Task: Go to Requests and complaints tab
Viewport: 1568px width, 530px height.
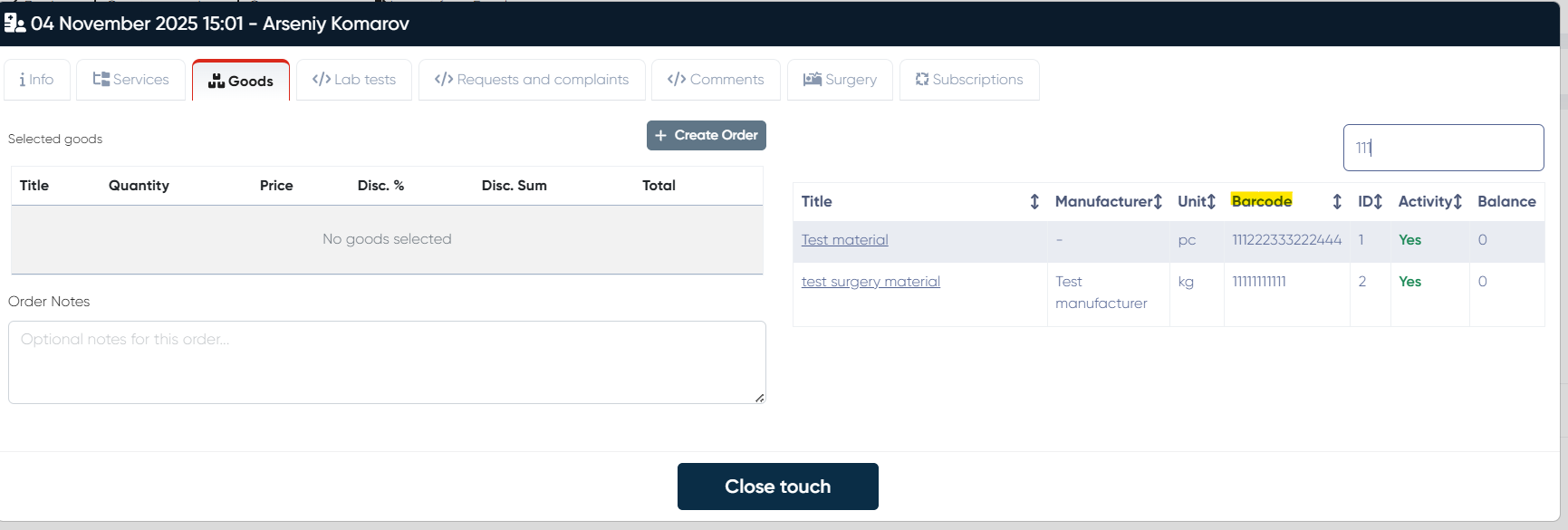Action: [x=532, y=80]
